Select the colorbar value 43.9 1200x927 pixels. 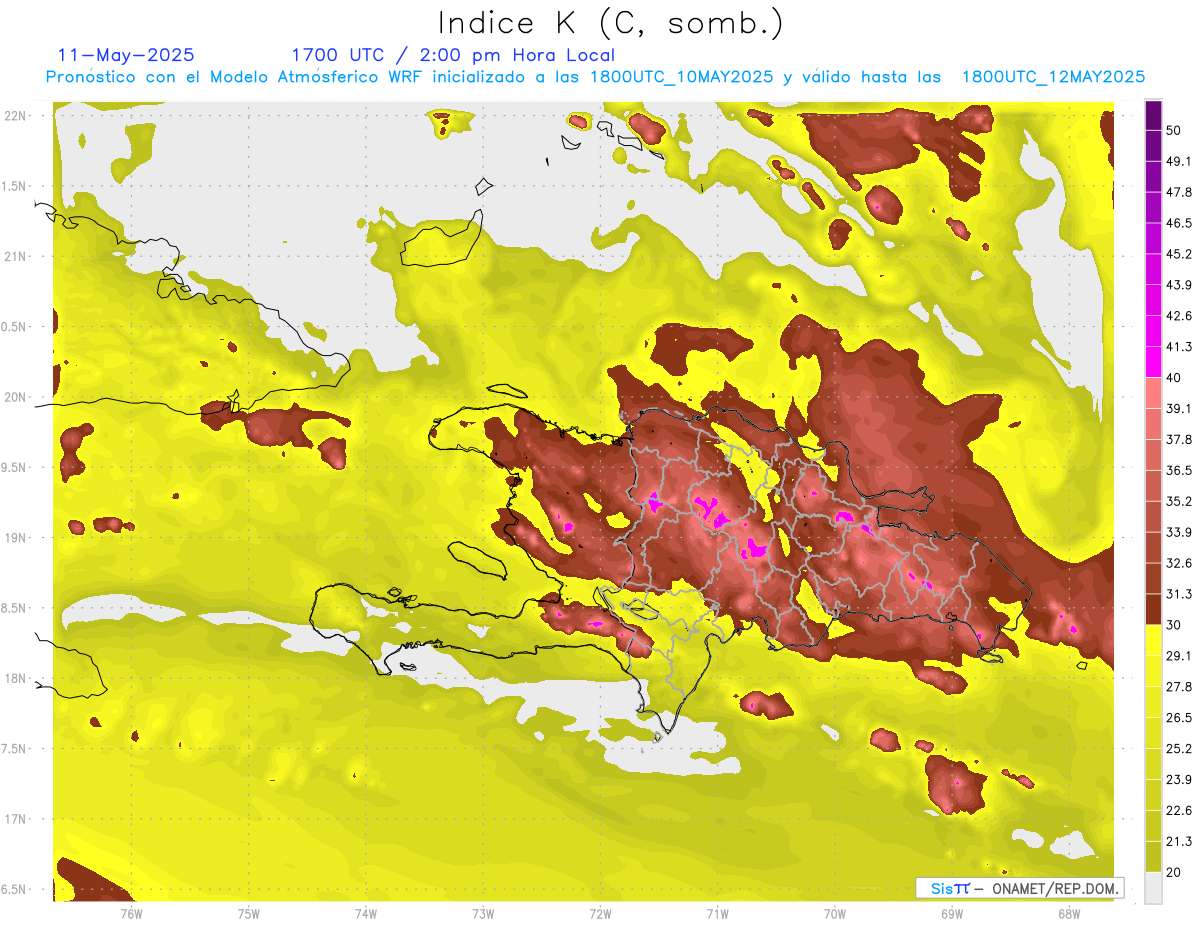tap(1179, 285)
